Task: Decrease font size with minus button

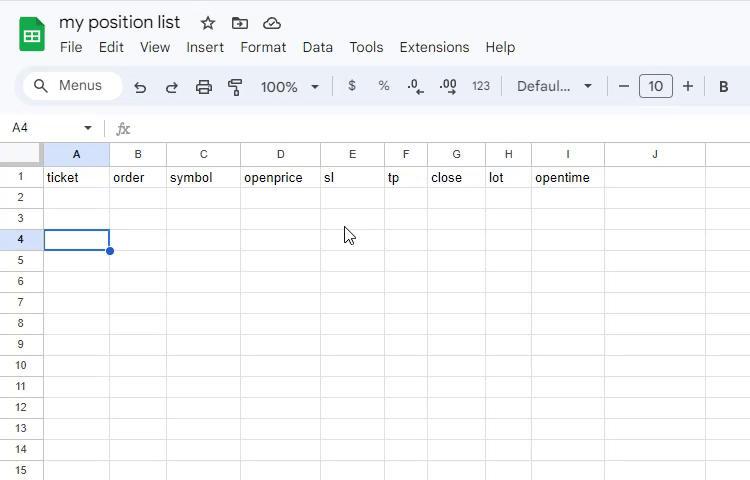Action: pos(624,86)
